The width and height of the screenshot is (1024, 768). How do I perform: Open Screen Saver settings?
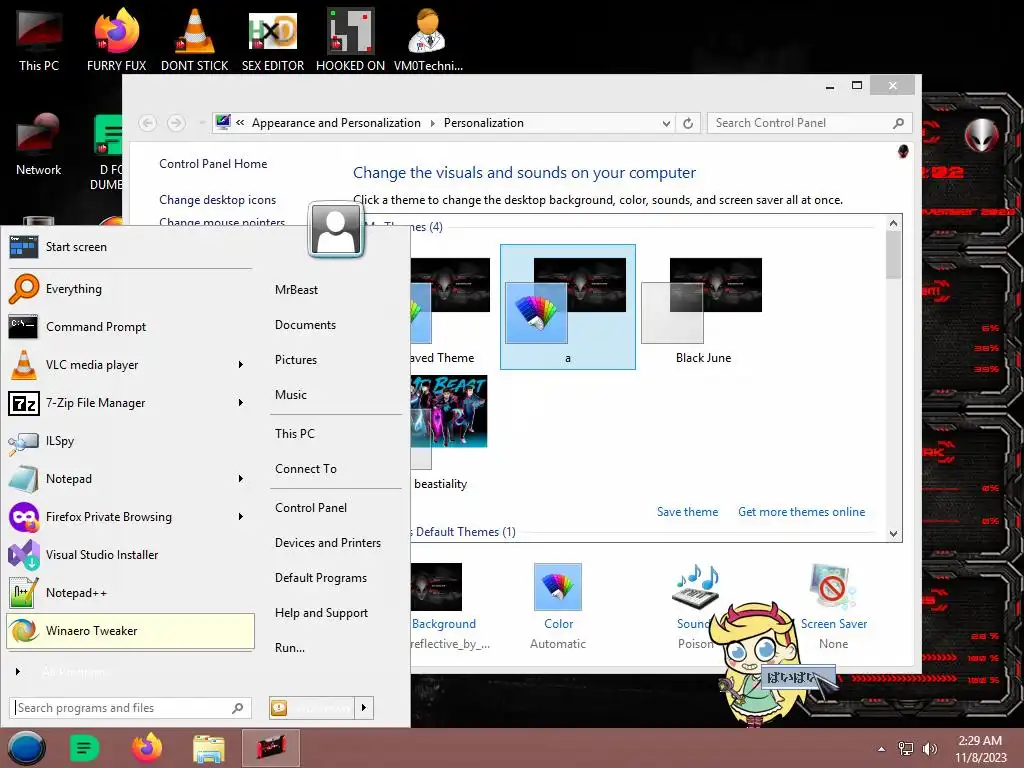pos(833,606)
